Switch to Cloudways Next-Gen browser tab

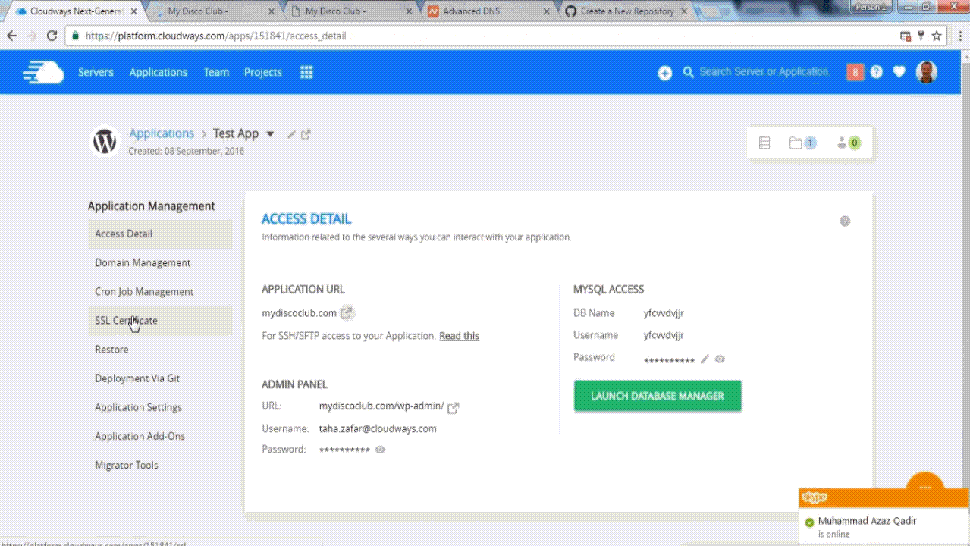(x=75, y=11)
